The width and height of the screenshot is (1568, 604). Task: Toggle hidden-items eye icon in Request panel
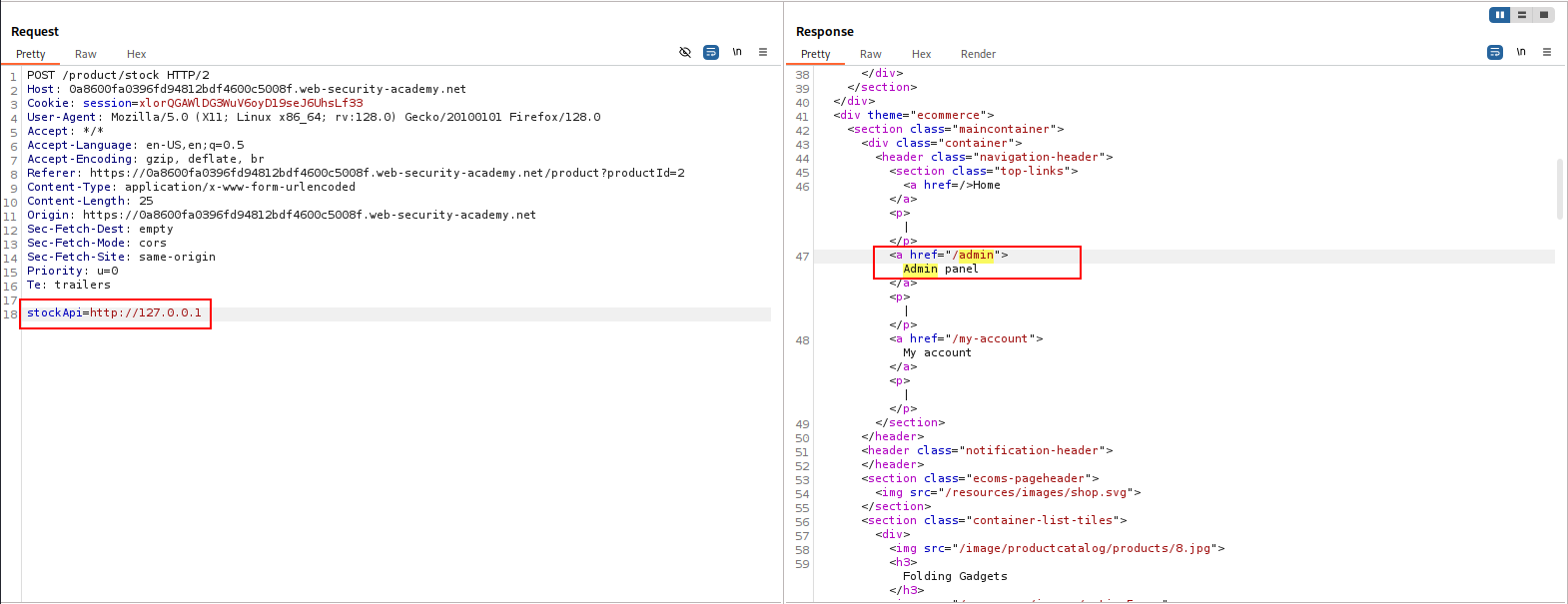pos(685,52)
